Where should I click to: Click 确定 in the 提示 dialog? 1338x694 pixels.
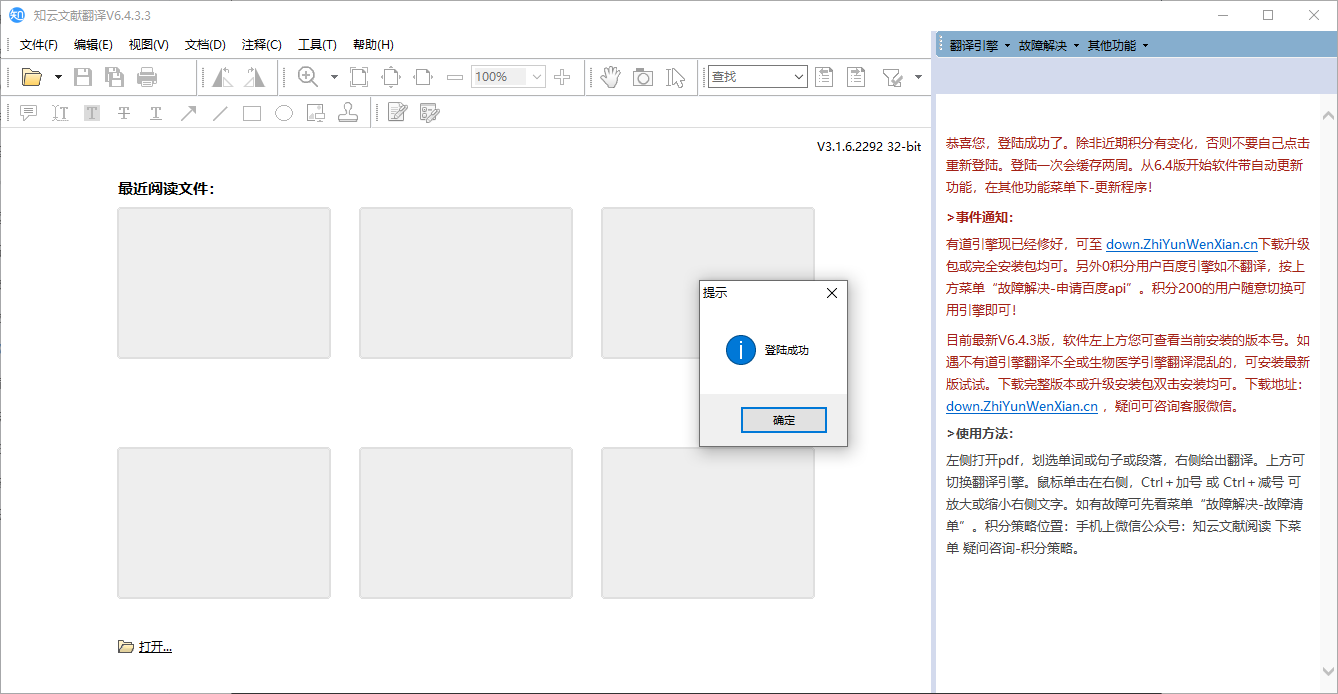[x=784, y=420]
